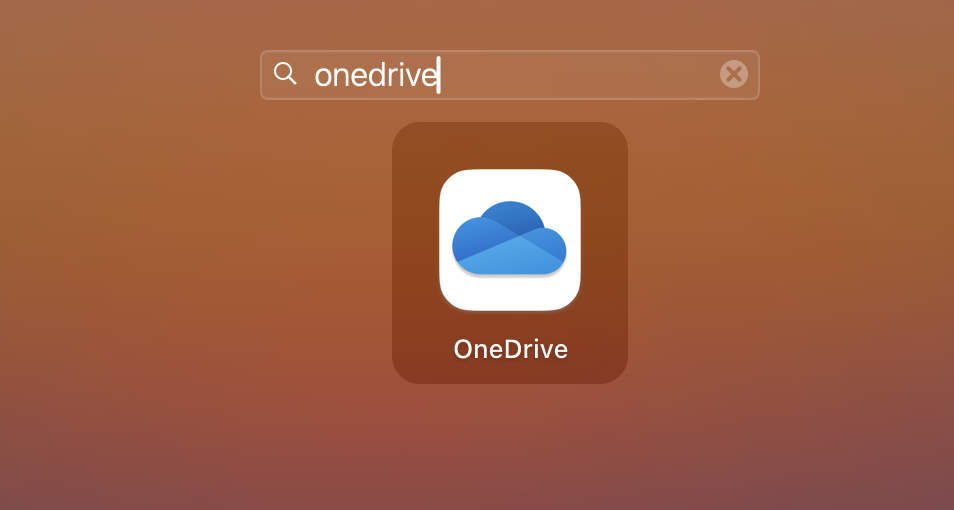Viewport: 954px width, 510px height.
Task: Click the typed text "onedrive"
Action: [x=375, y=75]
